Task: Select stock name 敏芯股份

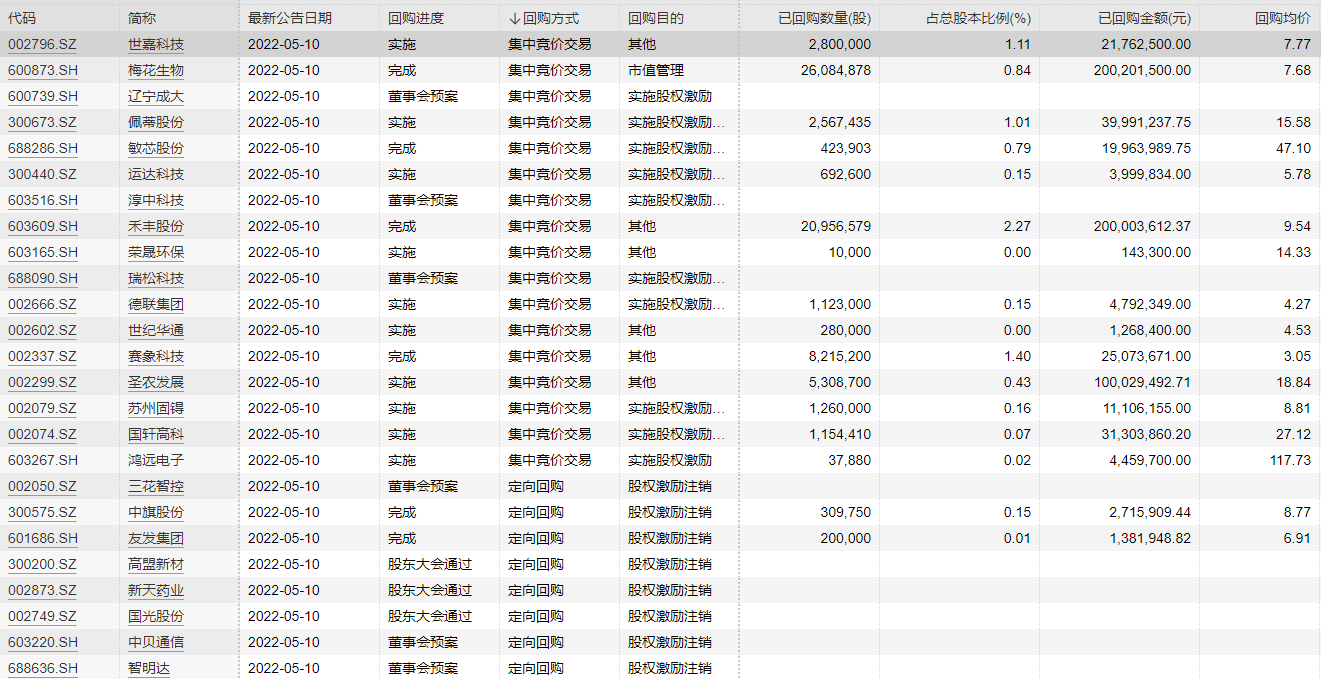Action: click(156, 148)
